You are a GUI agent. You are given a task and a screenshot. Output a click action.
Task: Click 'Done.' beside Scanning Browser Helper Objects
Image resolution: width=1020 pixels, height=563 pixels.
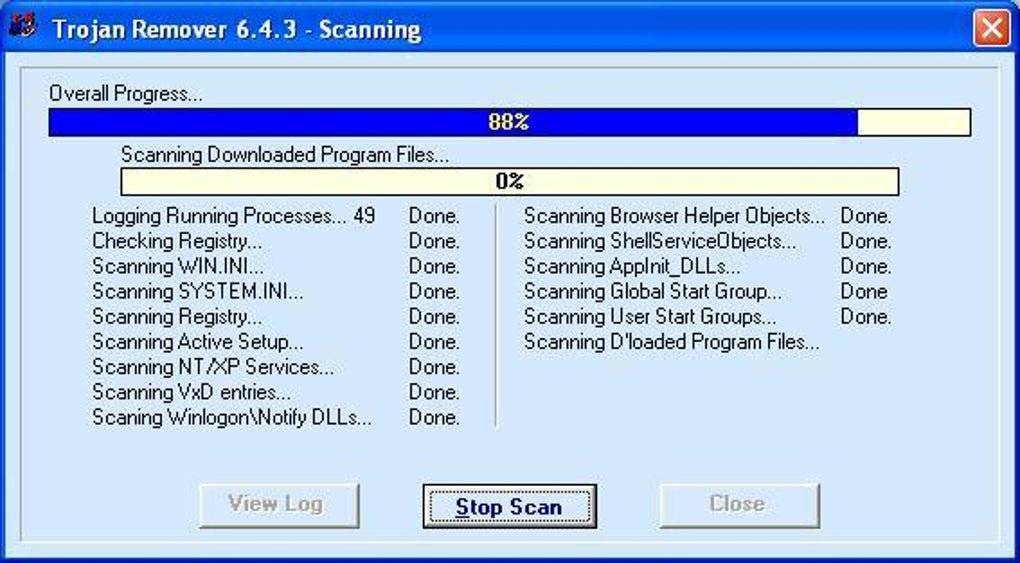pyautogui.click(x=866, y=215)
